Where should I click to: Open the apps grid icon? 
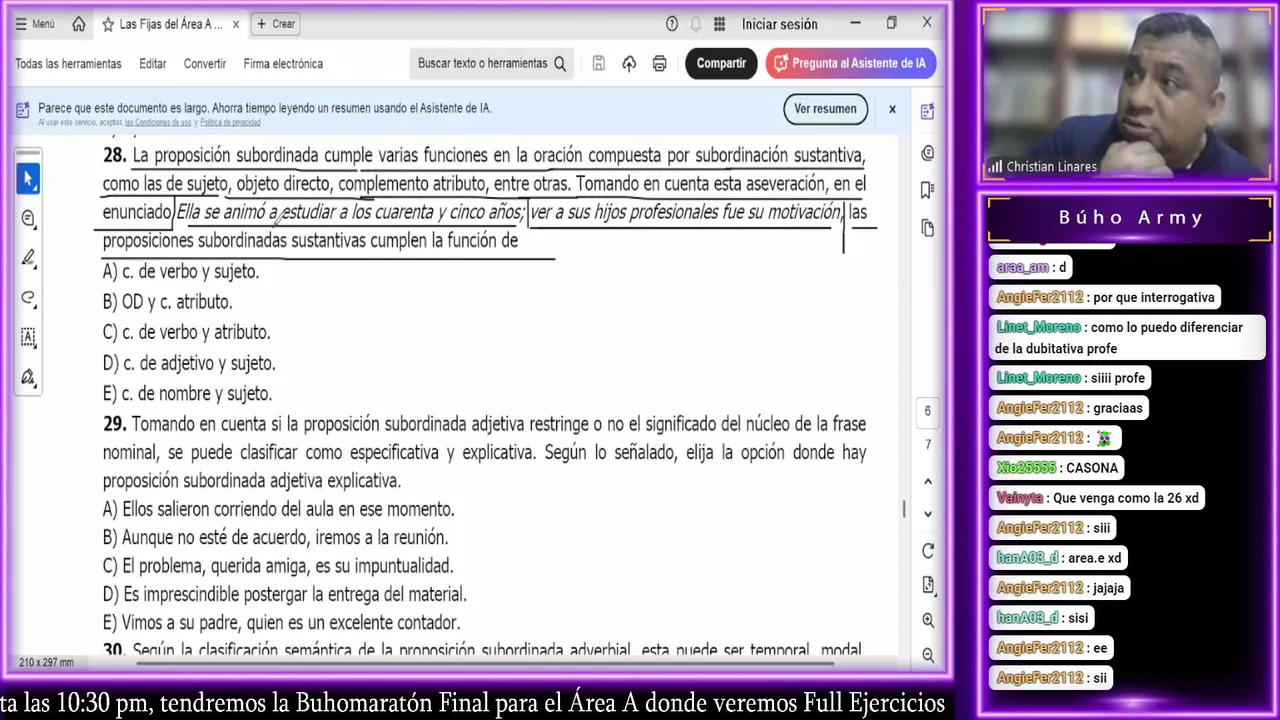point(719,24)
